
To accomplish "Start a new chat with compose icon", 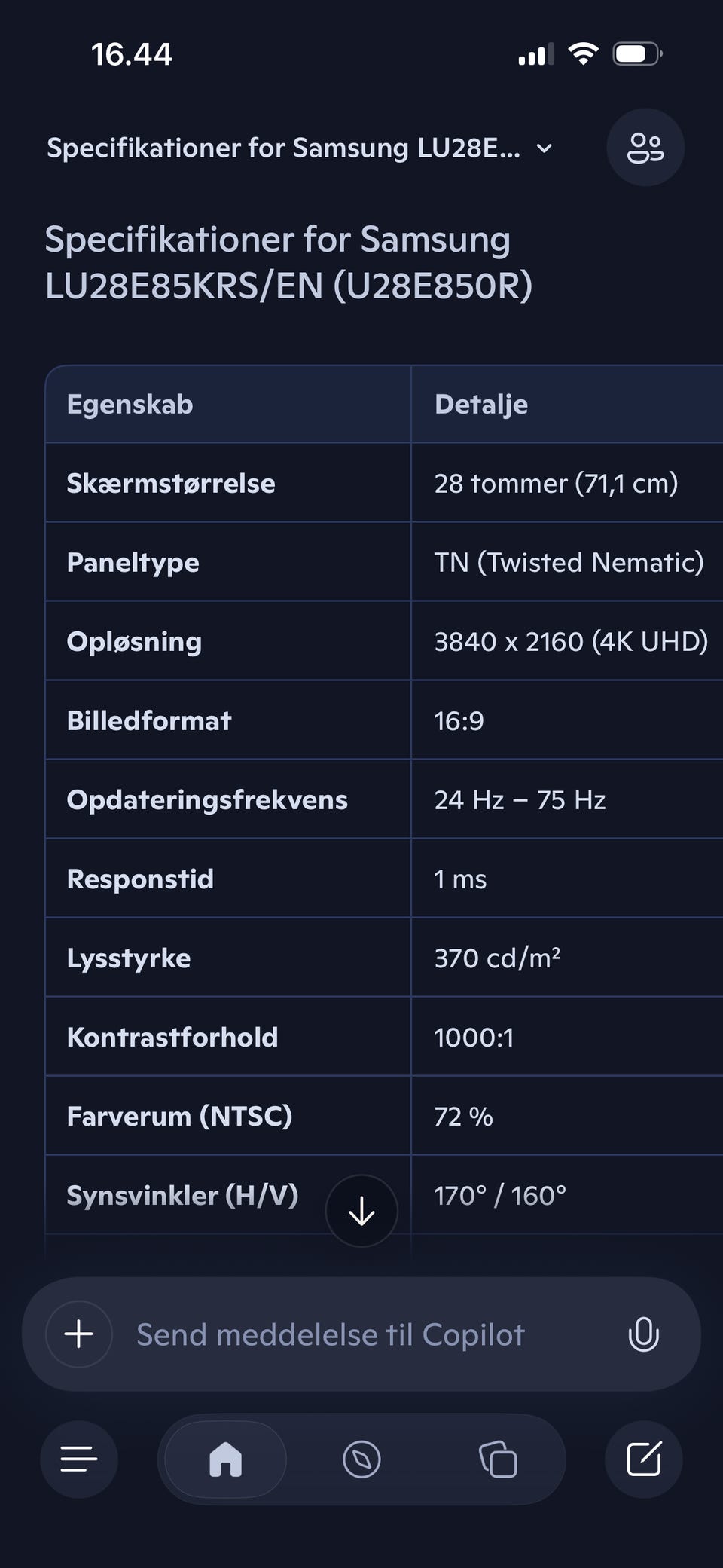I will [644, 1459].
